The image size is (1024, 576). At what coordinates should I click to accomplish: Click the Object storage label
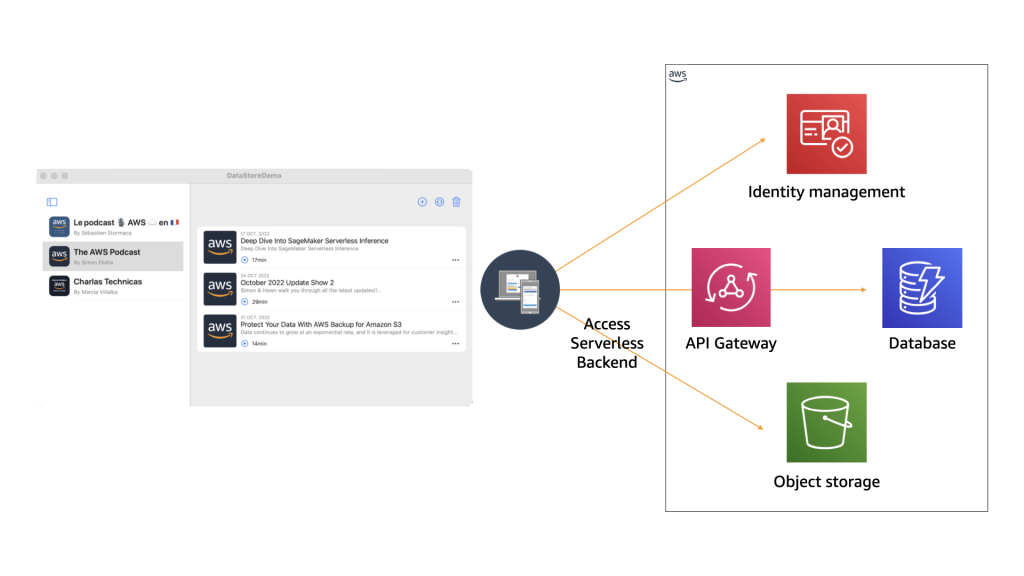click(x=826, y=482)
